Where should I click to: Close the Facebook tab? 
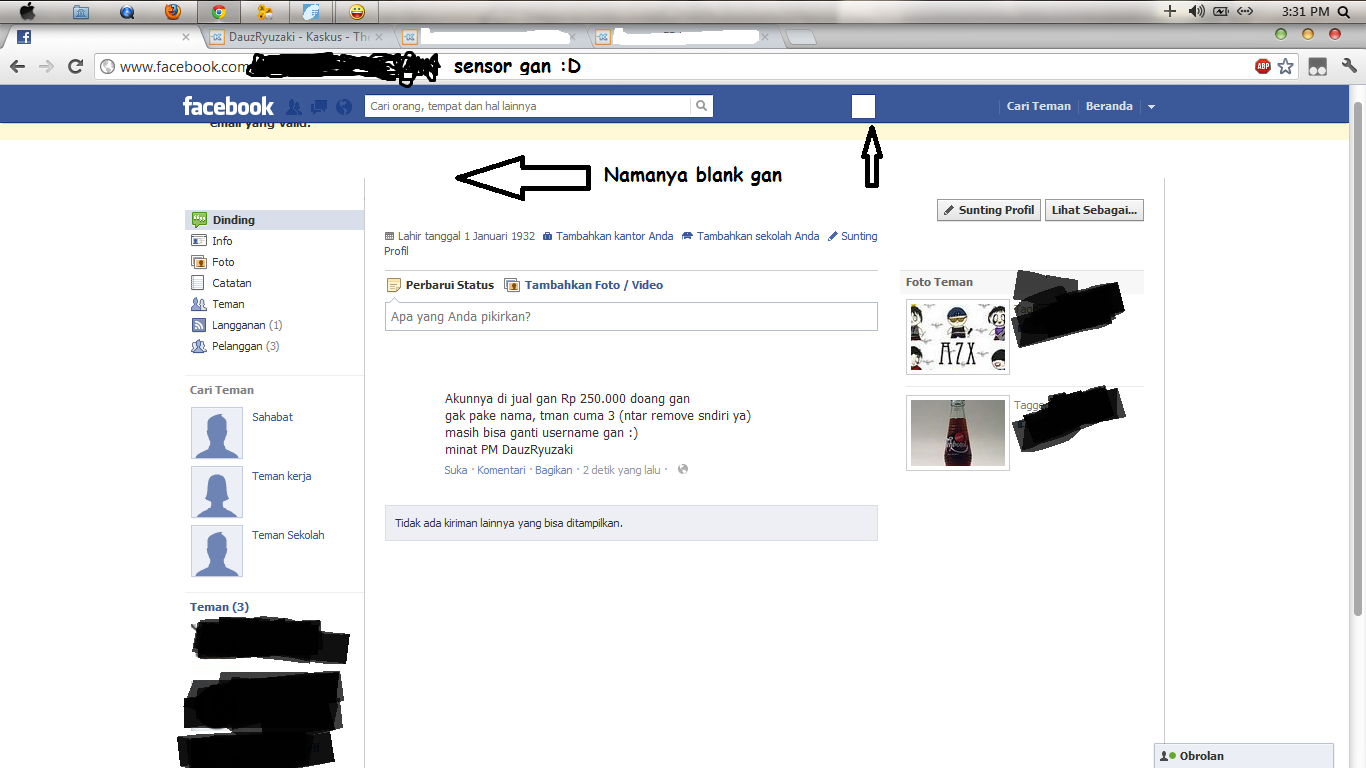(186, 37)
